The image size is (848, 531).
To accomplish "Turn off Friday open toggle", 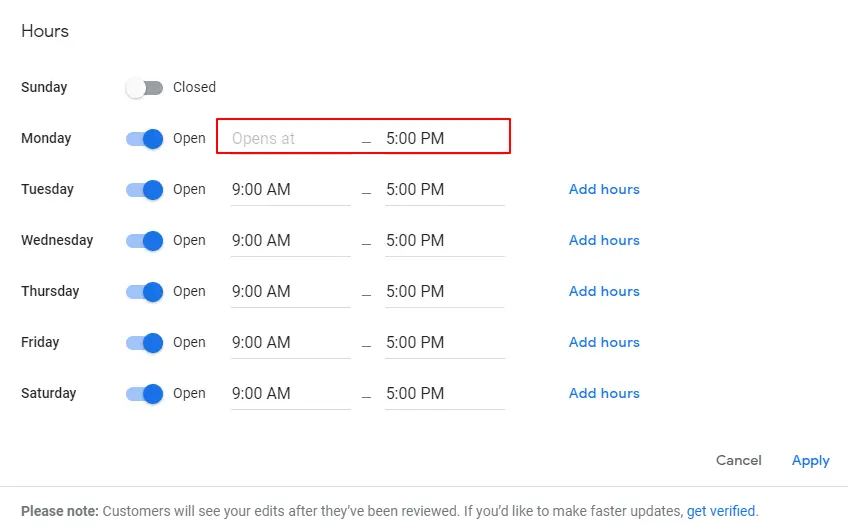I will click(x=144, y=343).
